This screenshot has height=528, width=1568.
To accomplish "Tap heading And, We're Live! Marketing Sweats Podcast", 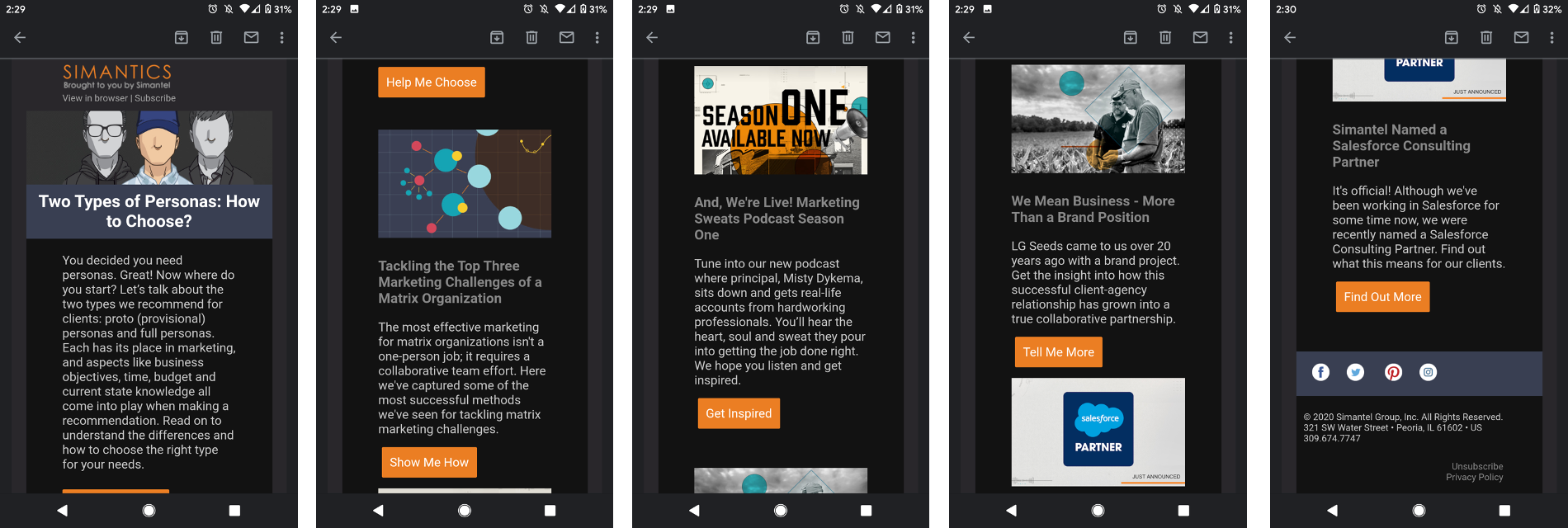I will (x=777, y=219).
